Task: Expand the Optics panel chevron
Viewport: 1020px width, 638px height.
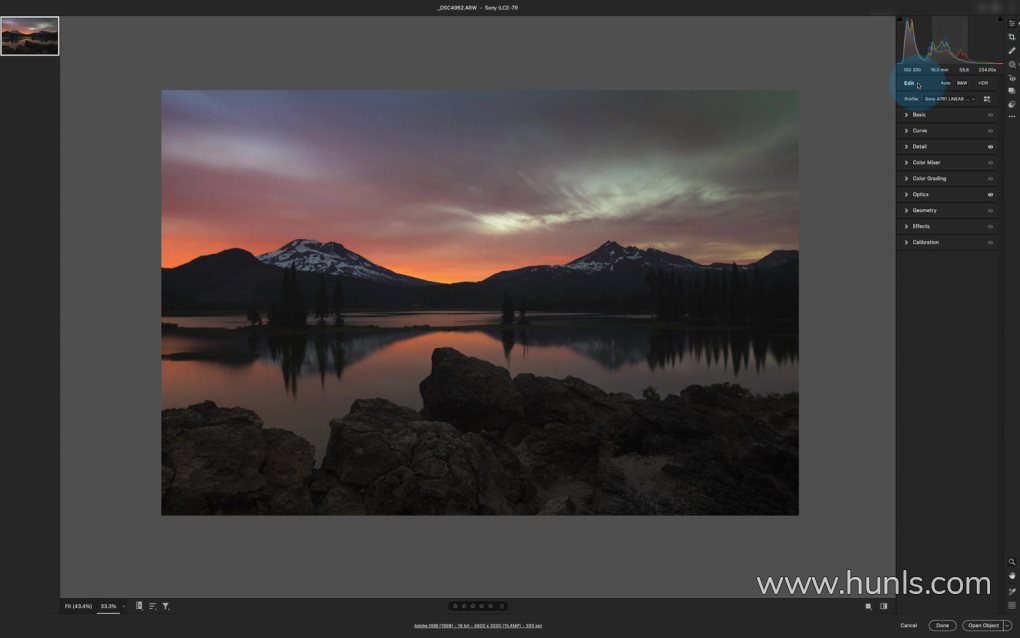Action: (x=906, y=194)
